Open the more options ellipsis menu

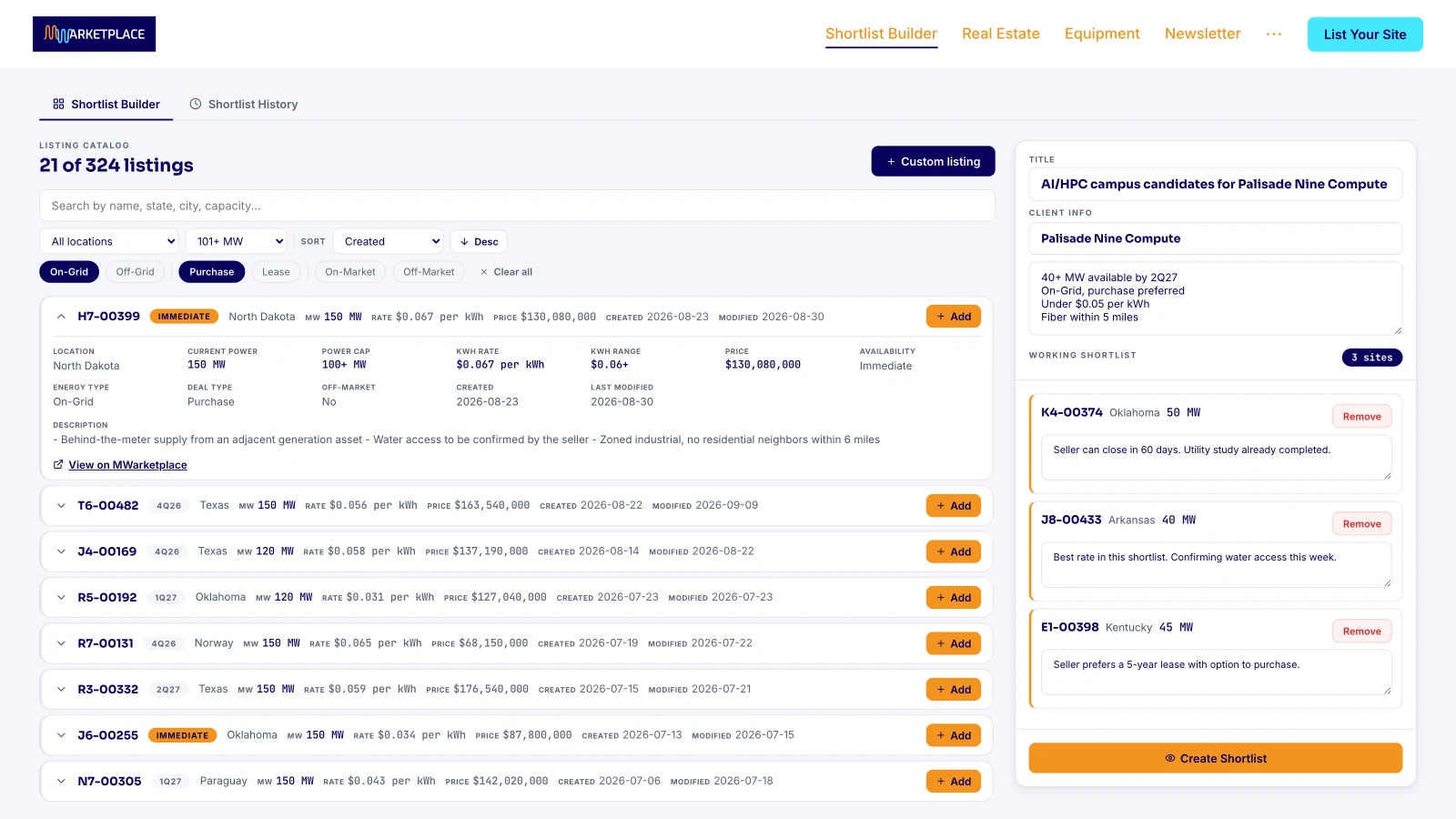1273,34
